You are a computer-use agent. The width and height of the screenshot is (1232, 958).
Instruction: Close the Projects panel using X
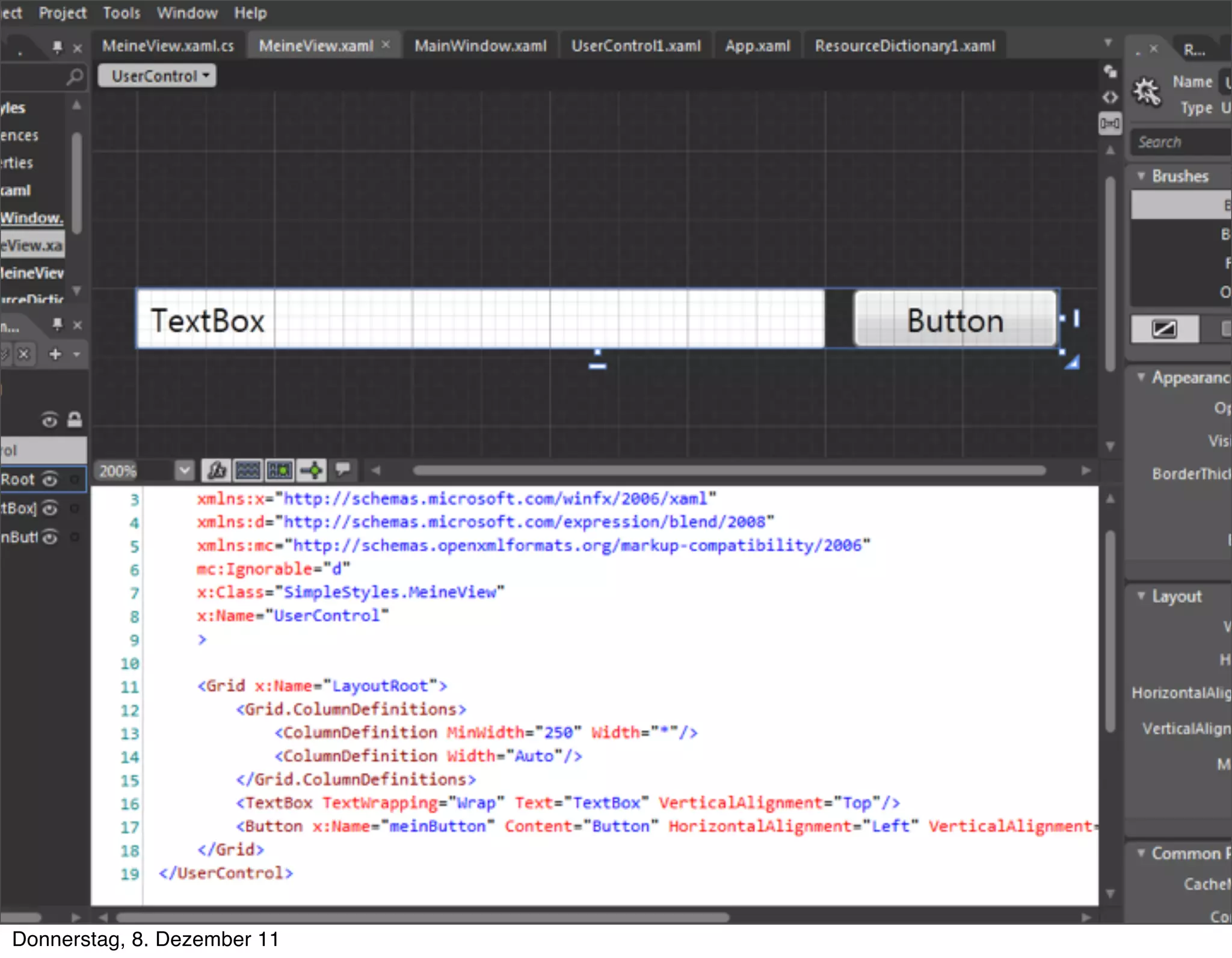tap(78, 48)
